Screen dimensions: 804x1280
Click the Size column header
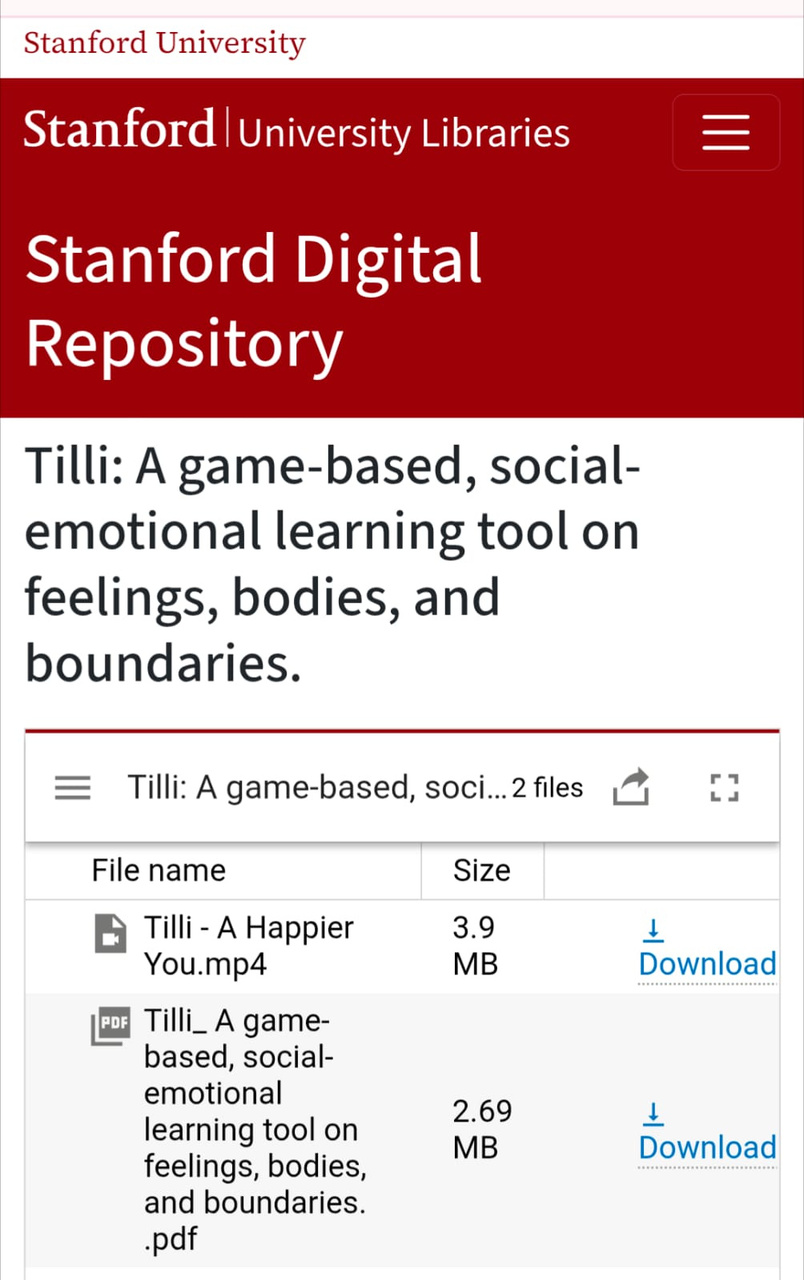point(481,870)
